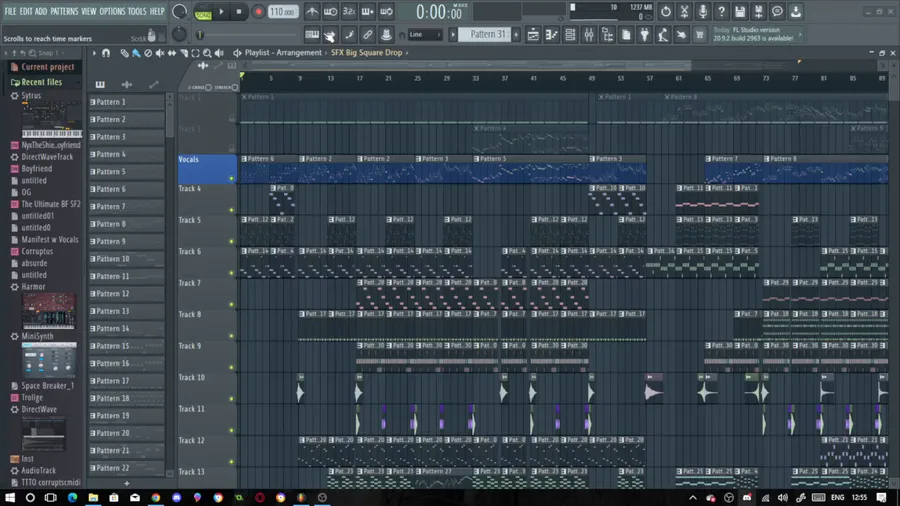Toggle the Track 4 mute dot

coord(232,210)
